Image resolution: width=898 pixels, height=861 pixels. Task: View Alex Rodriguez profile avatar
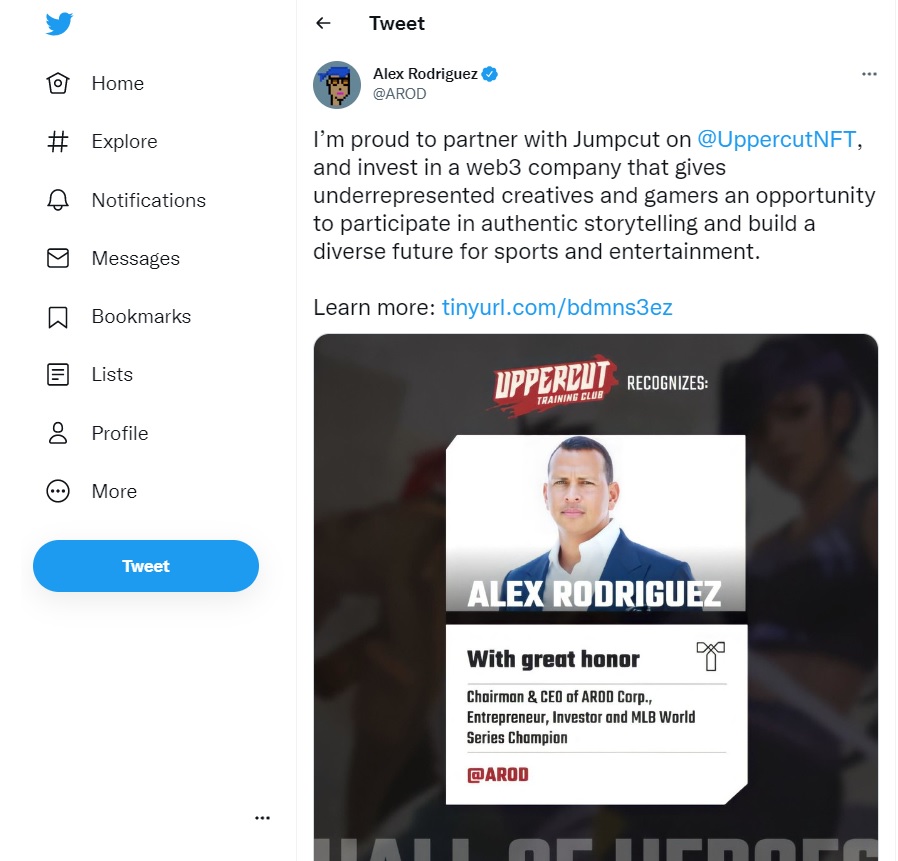point(337,85)
